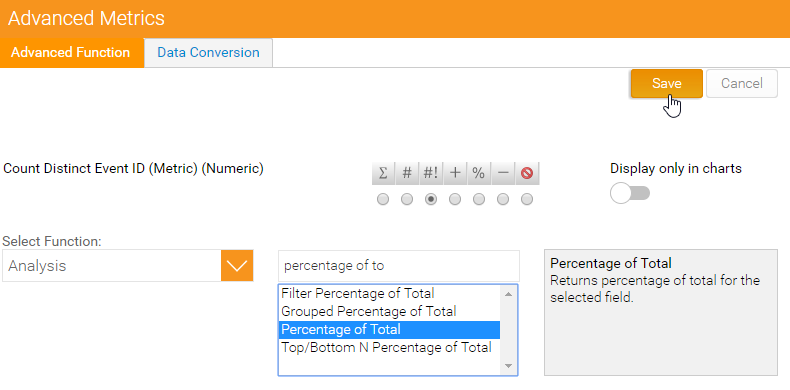Open the Advanced Function tab
This screenshot has width=790, height=390.
[71, 52]
